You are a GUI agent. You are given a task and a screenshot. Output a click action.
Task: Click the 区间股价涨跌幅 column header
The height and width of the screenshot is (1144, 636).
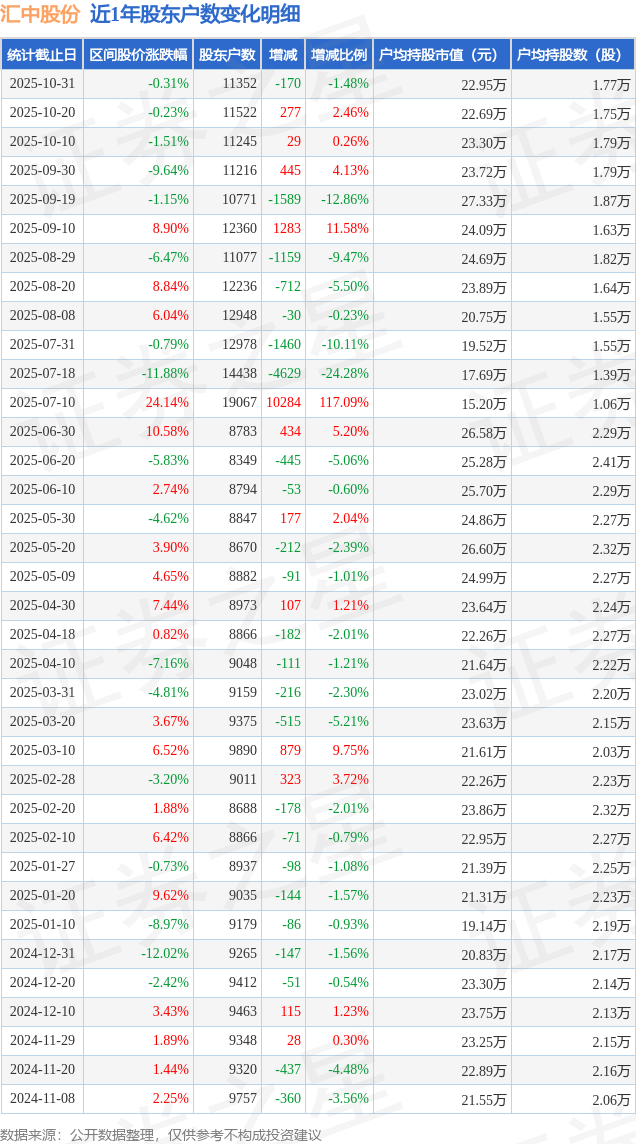tap(137, 55)
